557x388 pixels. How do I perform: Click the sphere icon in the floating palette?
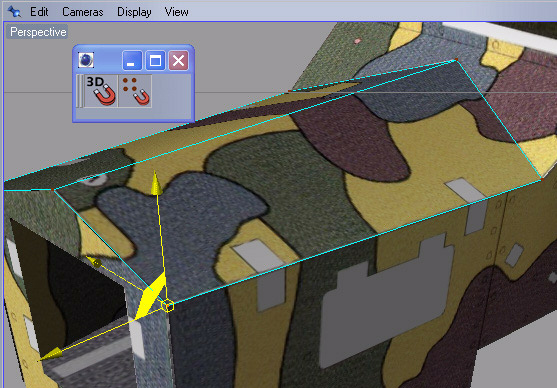coord(86,60)
